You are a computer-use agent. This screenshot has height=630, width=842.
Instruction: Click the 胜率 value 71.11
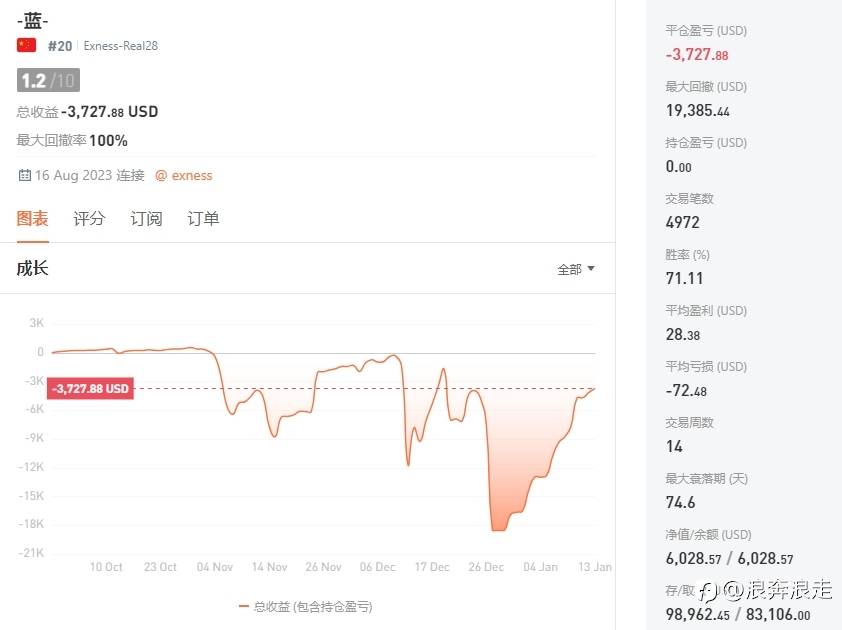click(683, 278)
